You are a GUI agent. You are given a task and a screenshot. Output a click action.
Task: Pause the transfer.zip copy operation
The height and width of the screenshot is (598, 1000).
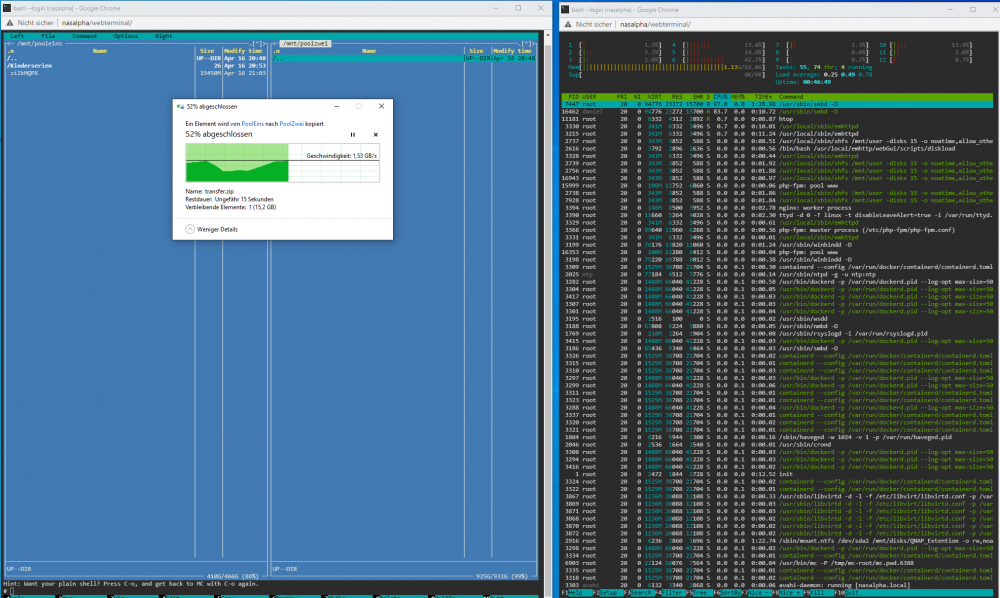(353, 135)
